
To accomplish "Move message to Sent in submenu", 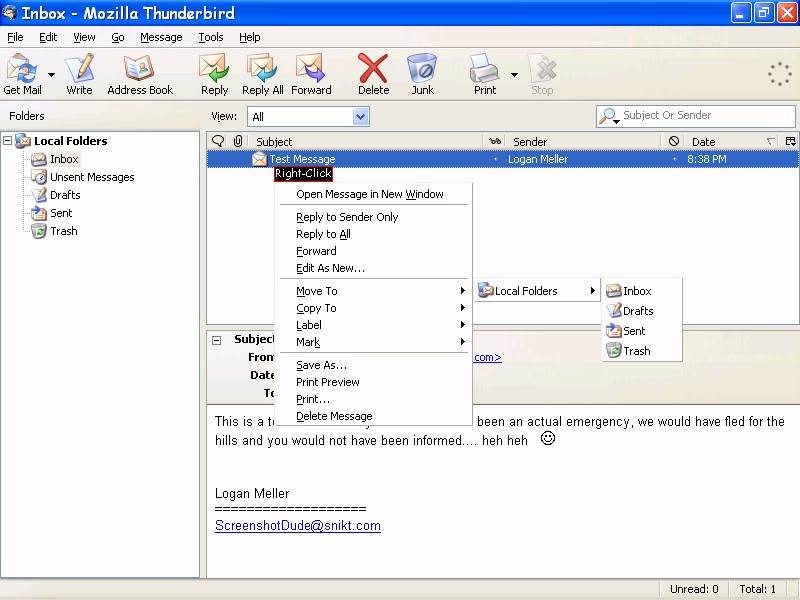I will click(642, 331).
